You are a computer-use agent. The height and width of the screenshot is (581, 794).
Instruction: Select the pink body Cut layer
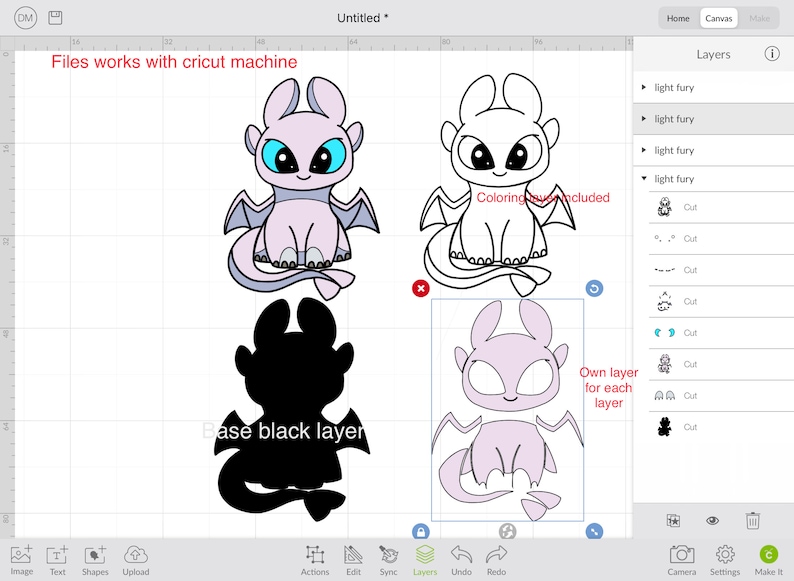point(721,364)
